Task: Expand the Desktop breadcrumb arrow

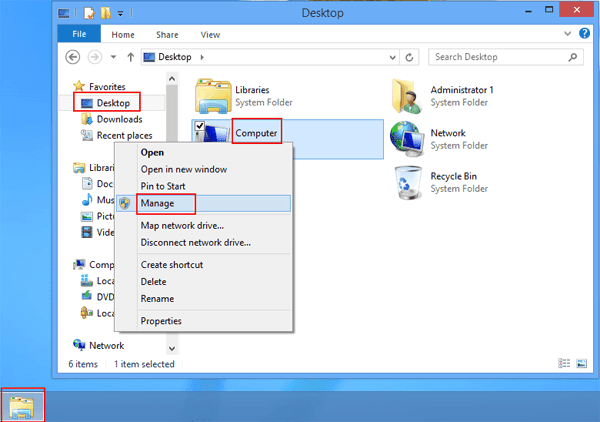Action: (202, 57)
